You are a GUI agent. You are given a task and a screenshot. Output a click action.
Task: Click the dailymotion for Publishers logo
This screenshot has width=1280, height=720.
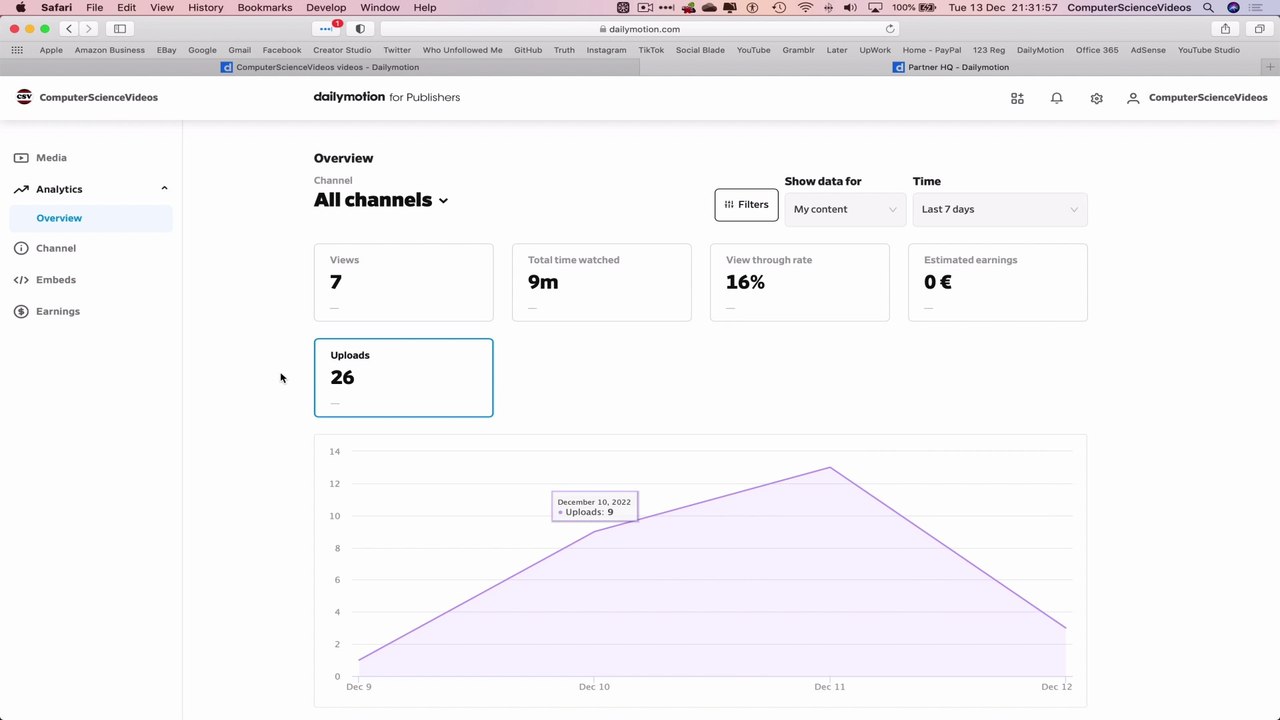pos(387,97)
